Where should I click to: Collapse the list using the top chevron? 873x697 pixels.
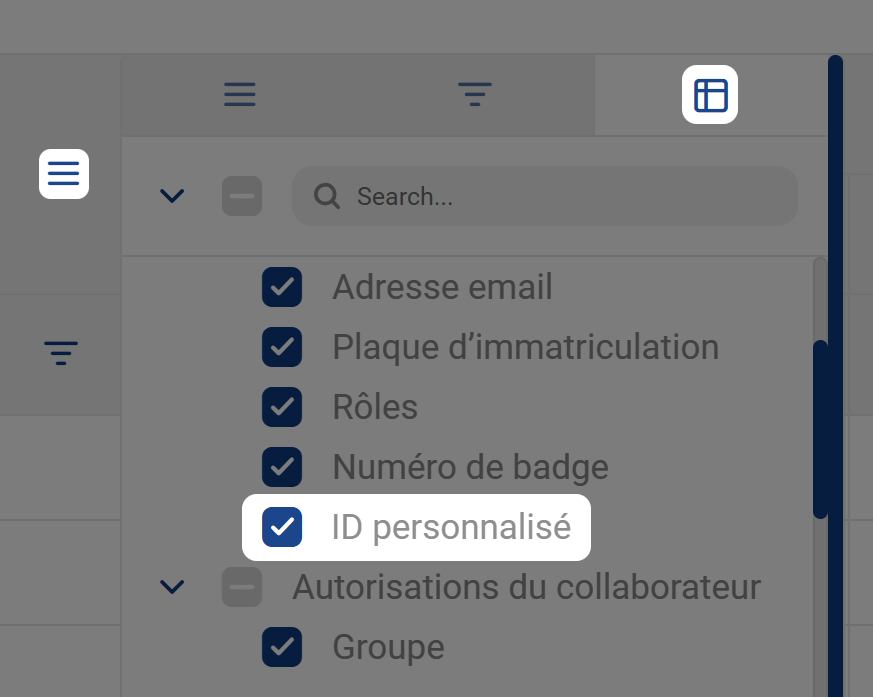171,196
